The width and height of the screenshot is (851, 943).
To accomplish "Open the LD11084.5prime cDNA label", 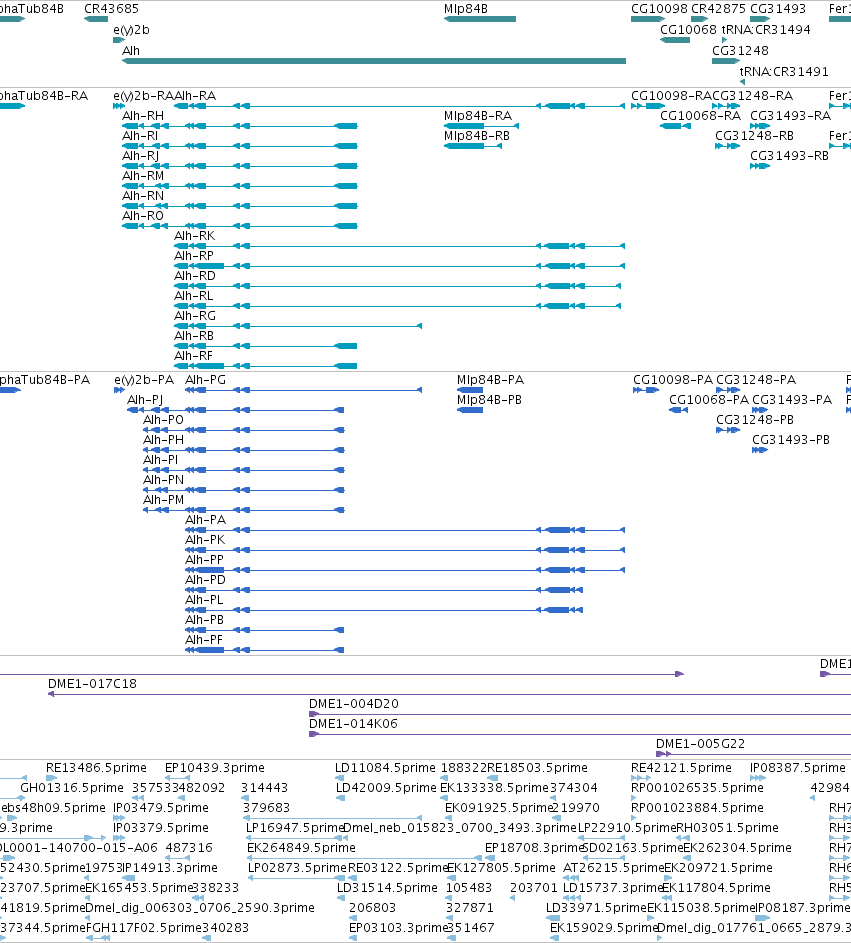I will coord(386,768).
